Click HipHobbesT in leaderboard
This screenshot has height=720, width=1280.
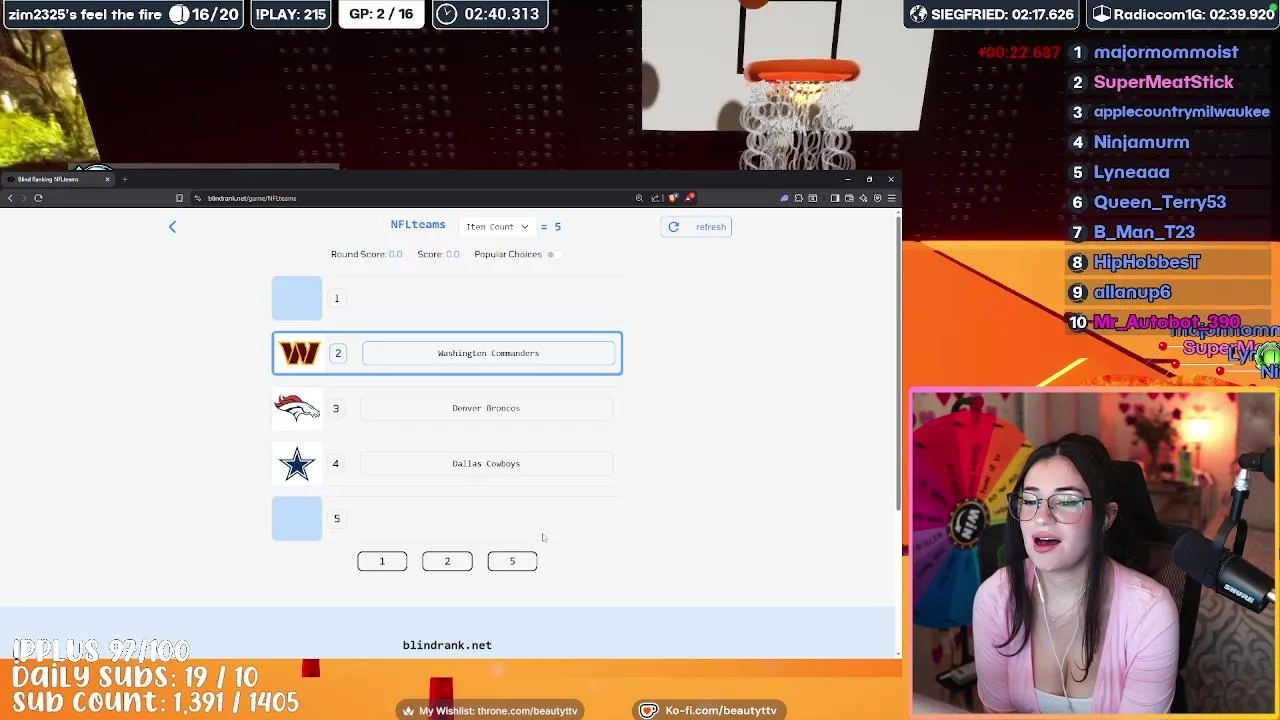1146,262
